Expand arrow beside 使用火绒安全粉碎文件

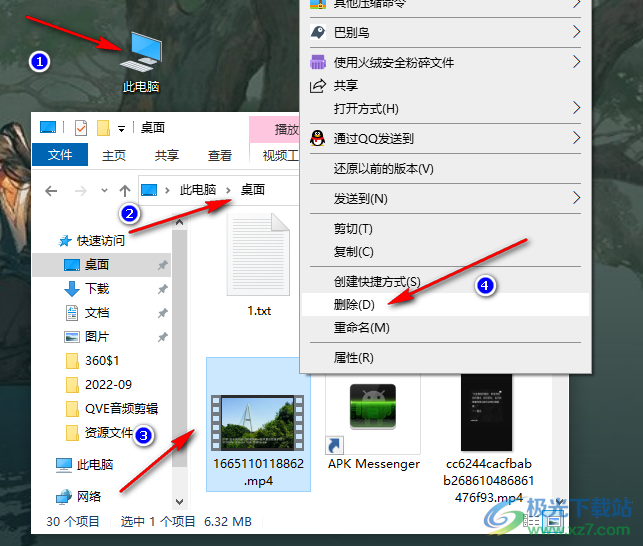(x=577, y=62)
